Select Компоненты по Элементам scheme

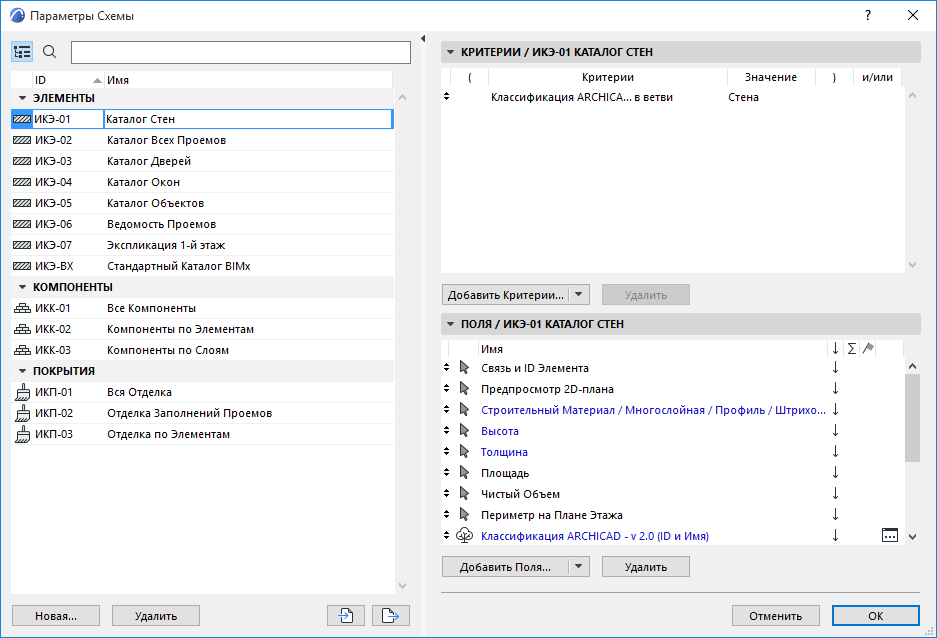[203, 329]
